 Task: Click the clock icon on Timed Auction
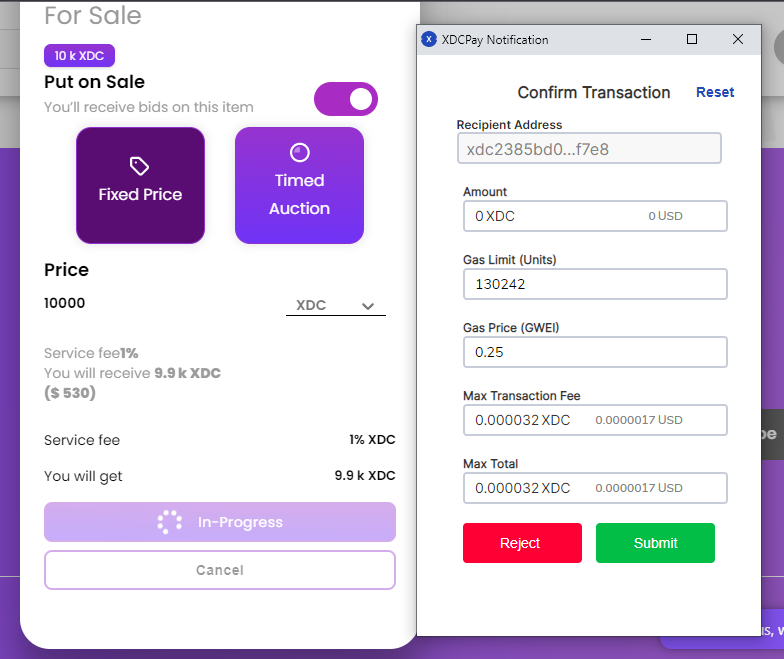click(299, 152)
